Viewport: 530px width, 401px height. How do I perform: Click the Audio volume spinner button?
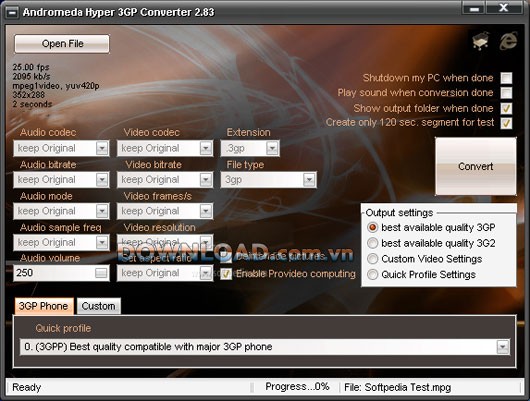101,273
